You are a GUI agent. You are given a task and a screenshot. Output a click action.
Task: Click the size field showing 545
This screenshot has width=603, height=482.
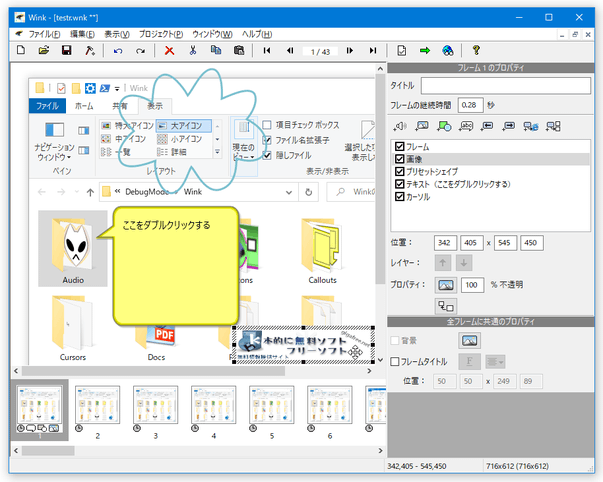click(505, 243)
